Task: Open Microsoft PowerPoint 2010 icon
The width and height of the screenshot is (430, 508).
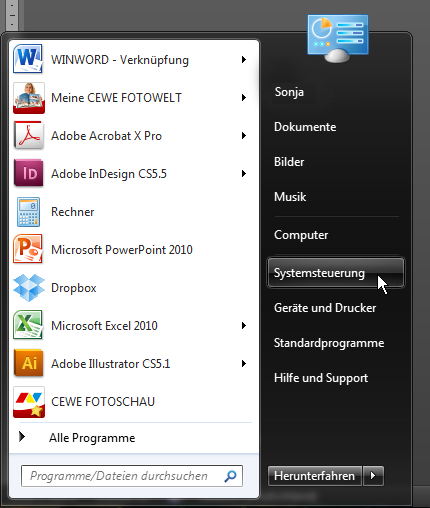Action: [28, 249]
